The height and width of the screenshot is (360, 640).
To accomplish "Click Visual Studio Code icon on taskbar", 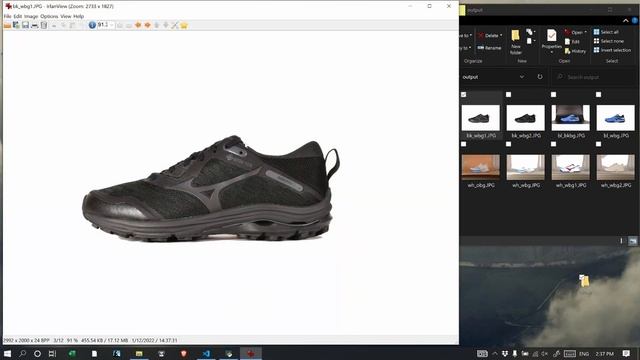I will (x=206, y=353).
